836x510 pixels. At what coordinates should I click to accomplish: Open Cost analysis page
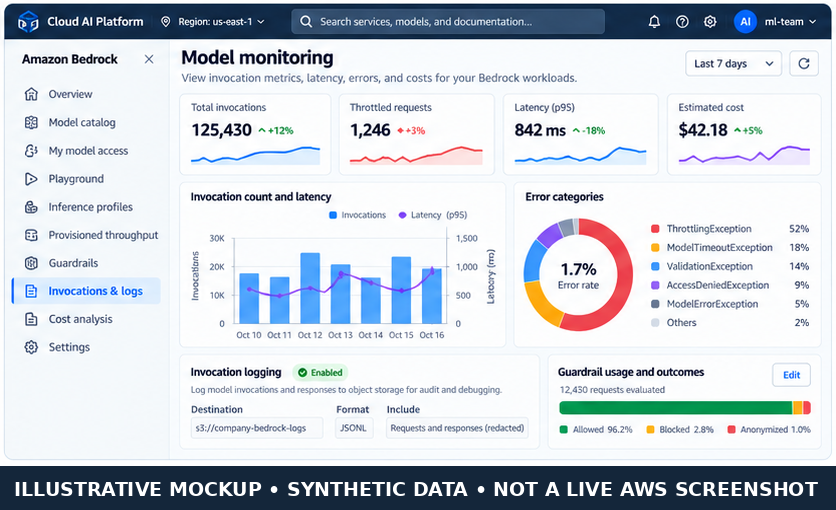click(x=85, y=319)
